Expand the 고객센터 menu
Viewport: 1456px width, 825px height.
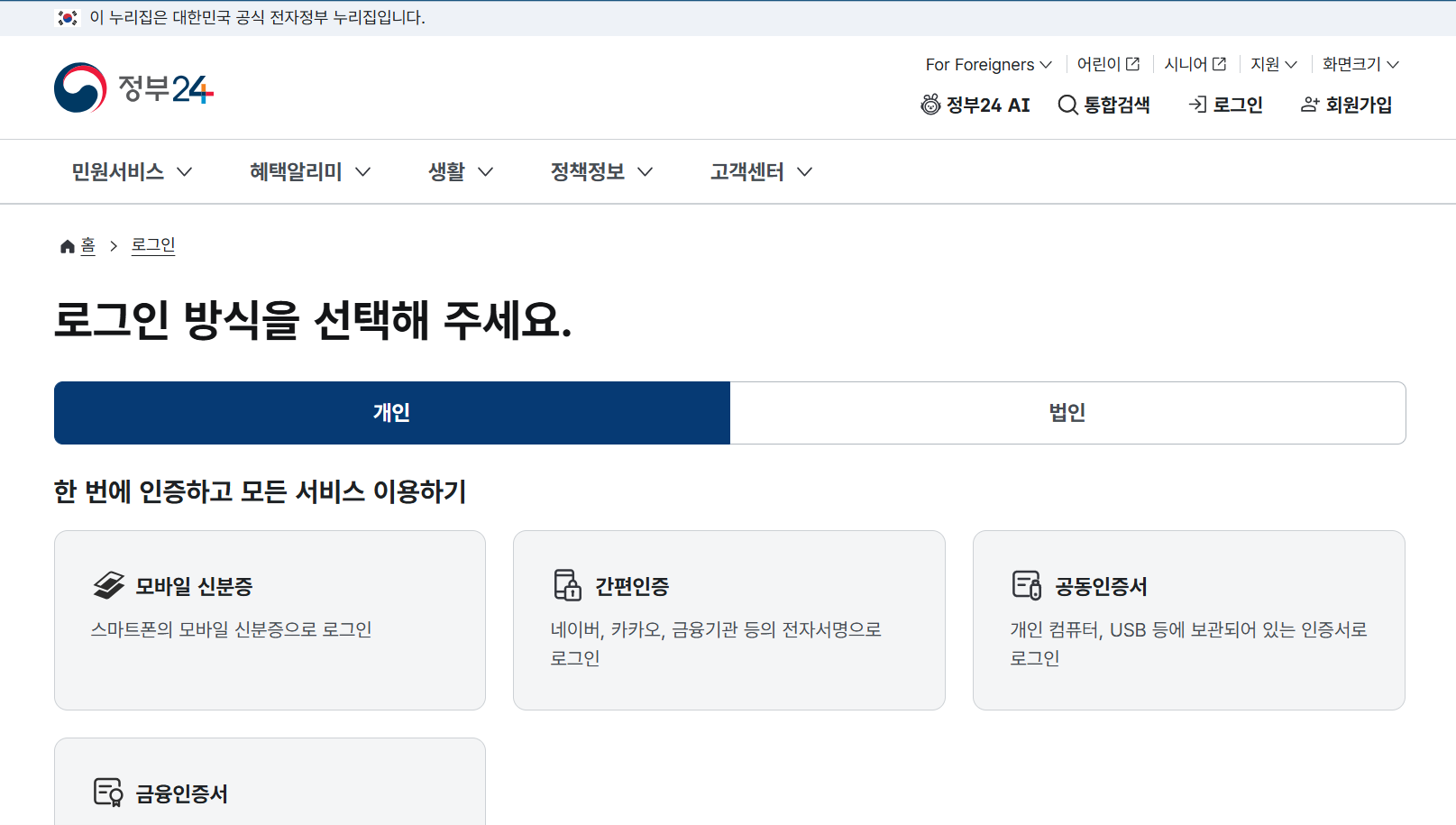[761, 171]
